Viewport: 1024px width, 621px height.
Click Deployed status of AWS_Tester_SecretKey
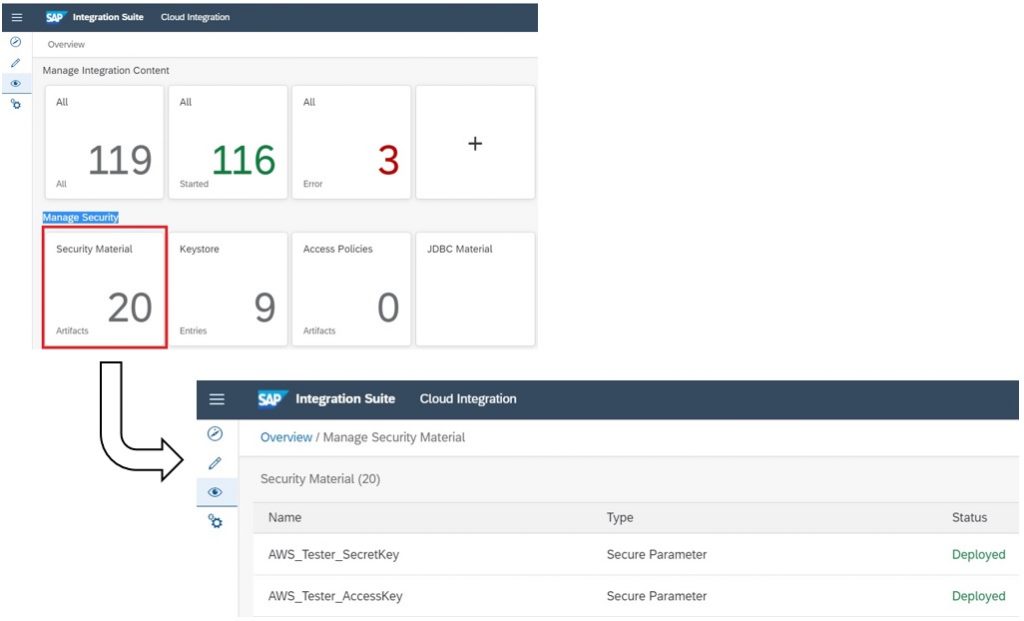[978, 554]
